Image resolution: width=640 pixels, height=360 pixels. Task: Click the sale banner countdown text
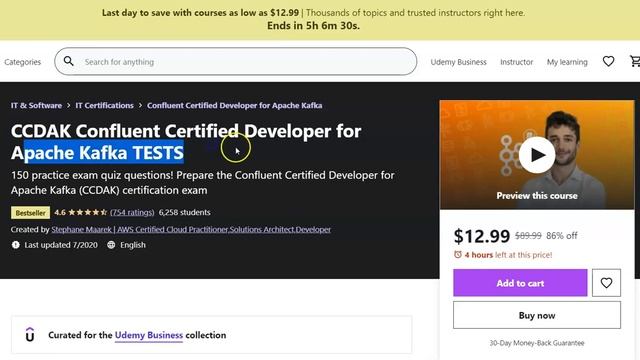click(313, 26)
